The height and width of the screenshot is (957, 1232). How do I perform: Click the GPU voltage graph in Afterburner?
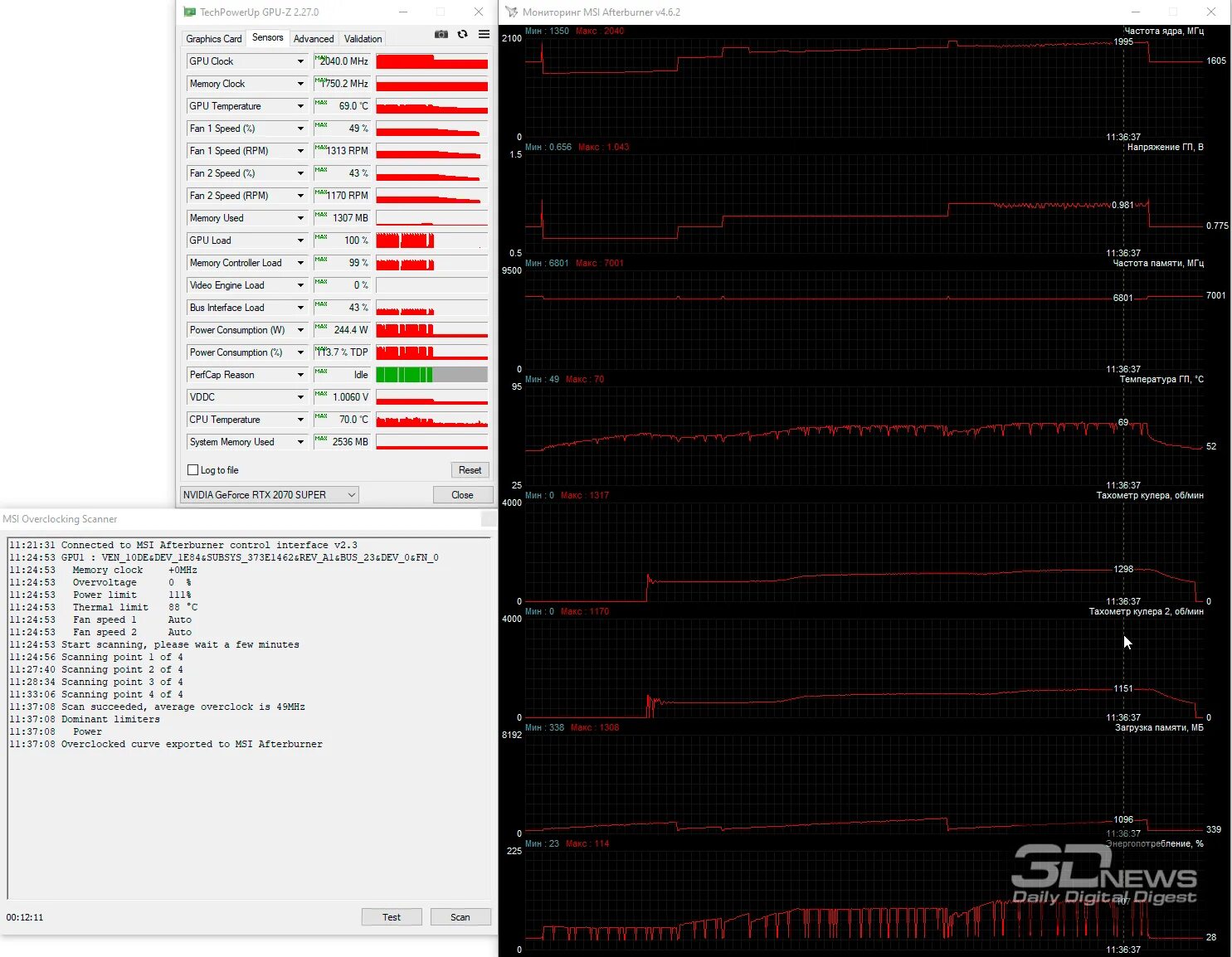click(x=863, y=203)
